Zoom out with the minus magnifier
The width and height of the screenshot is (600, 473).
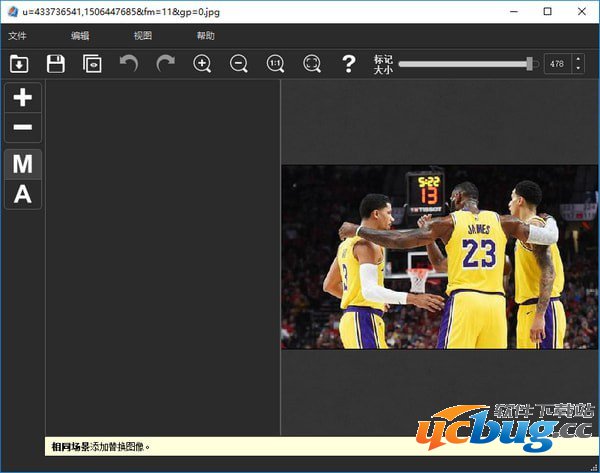point(239,64)
